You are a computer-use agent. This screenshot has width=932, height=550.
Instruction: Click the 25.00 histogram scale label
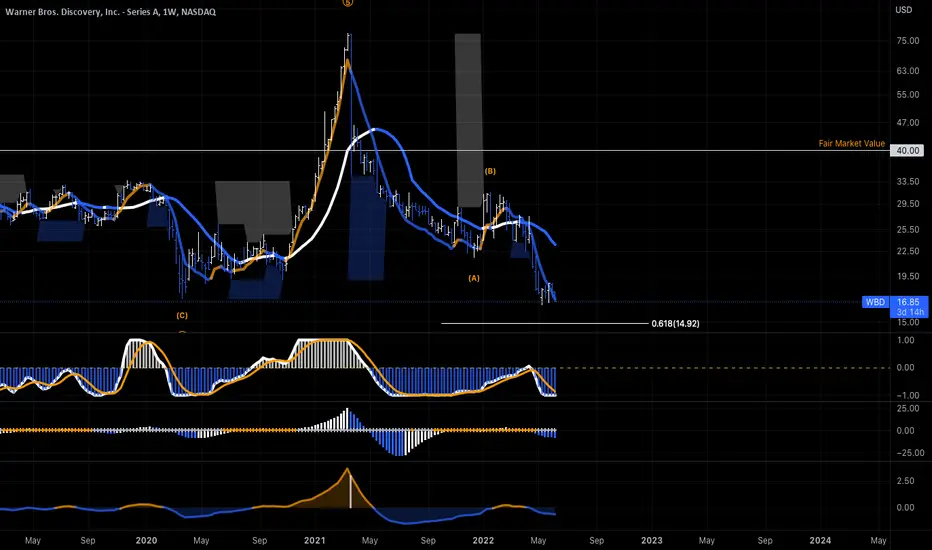click(908, 408)
